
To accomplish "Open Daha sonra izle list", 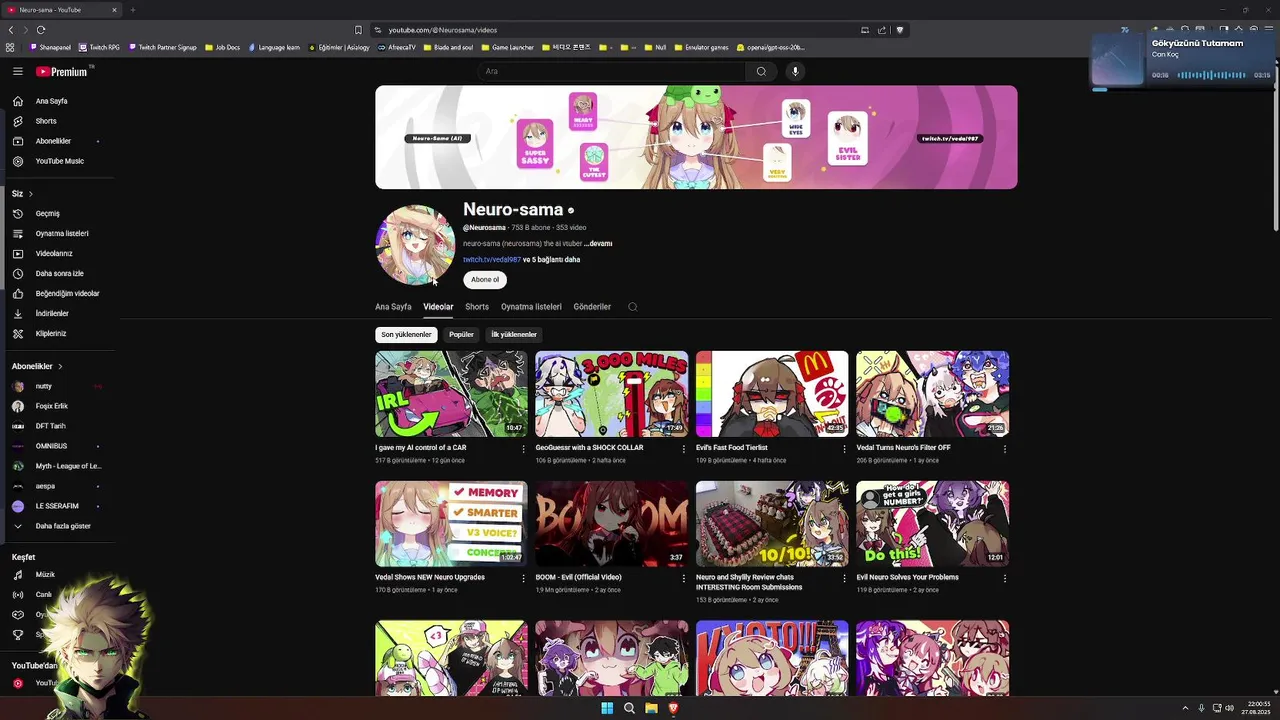I will click(59, 273).
